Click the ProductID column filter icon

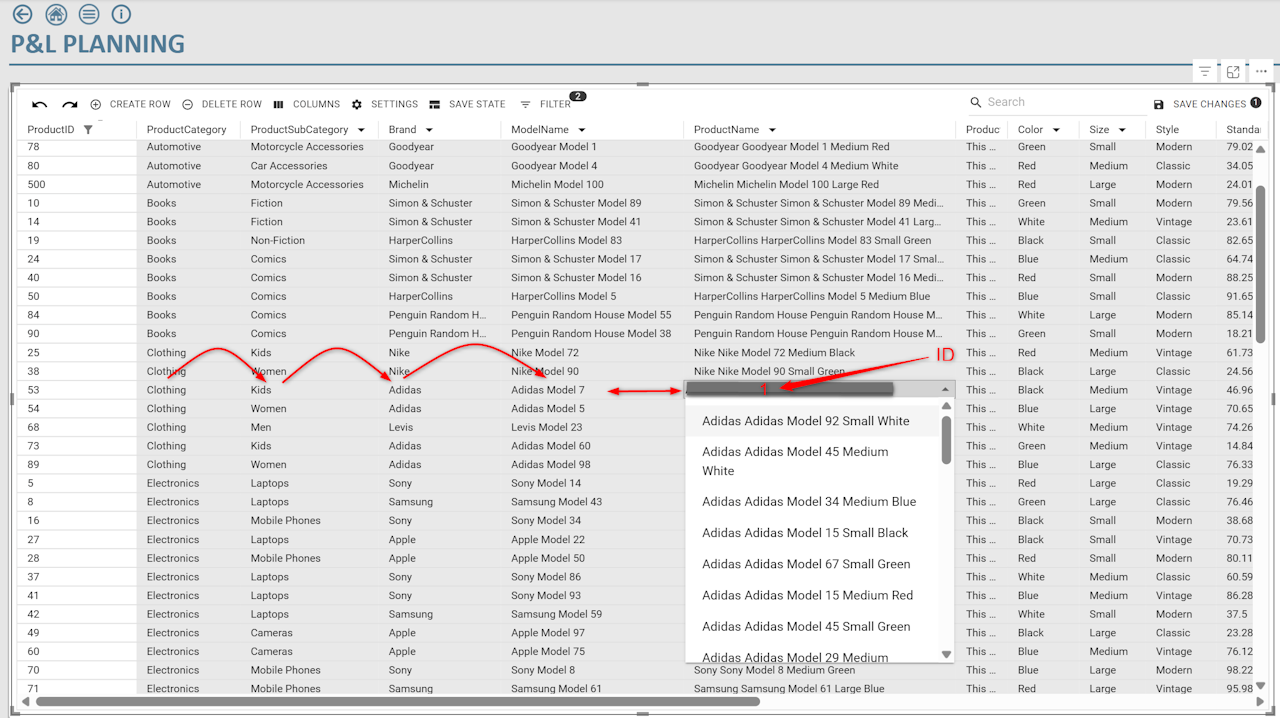pyautogui.click(x=88, y=130)
